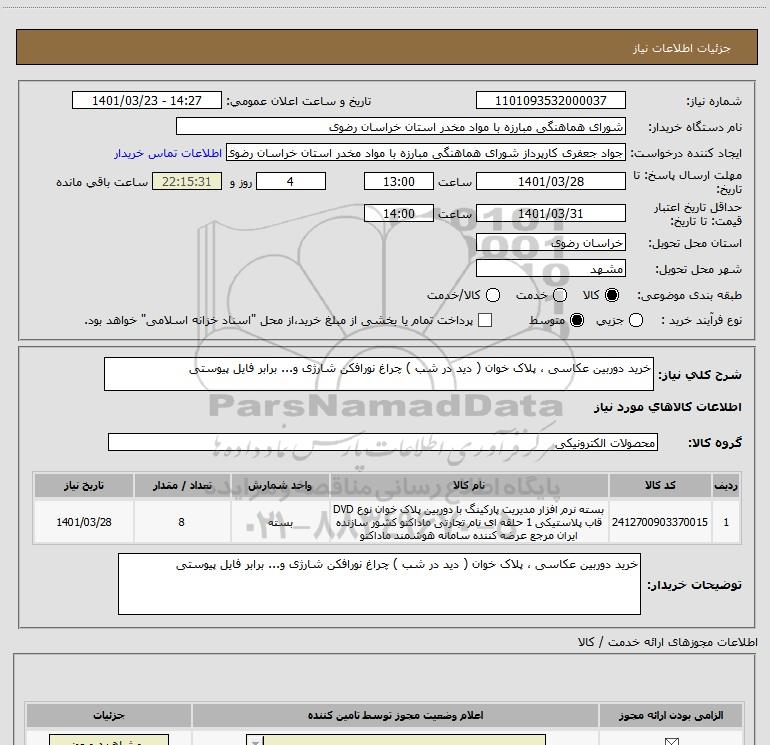Click remaining days field showing 4

291,181
